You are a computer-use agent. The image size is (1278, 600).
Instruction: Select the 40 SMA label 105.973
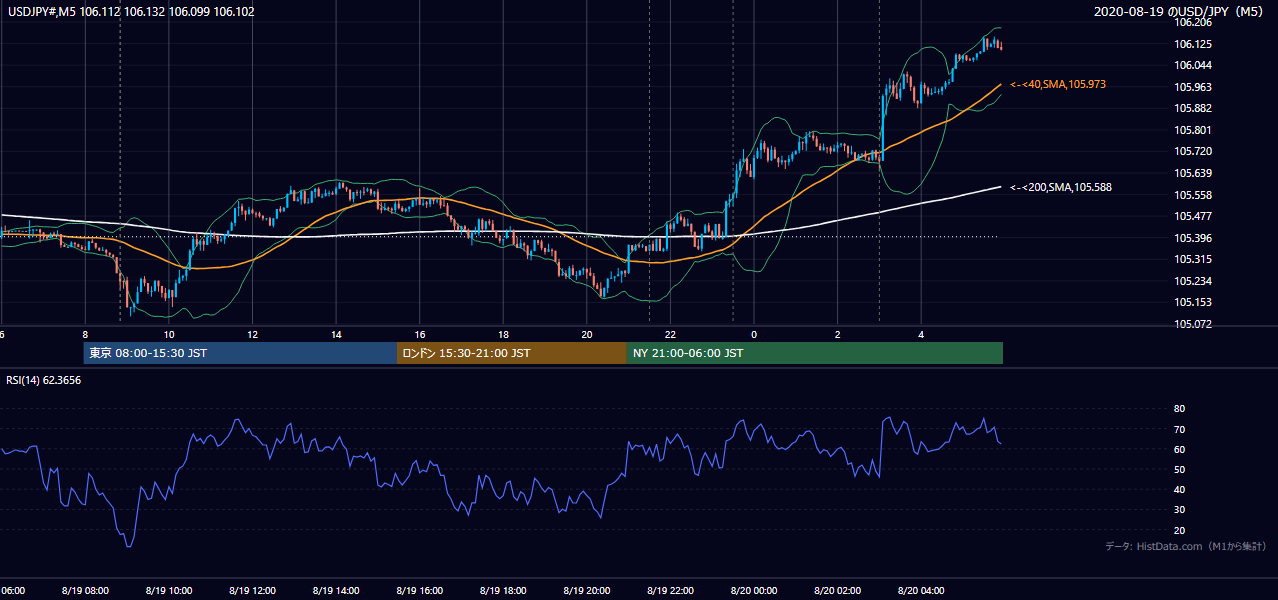[1058, 85]
